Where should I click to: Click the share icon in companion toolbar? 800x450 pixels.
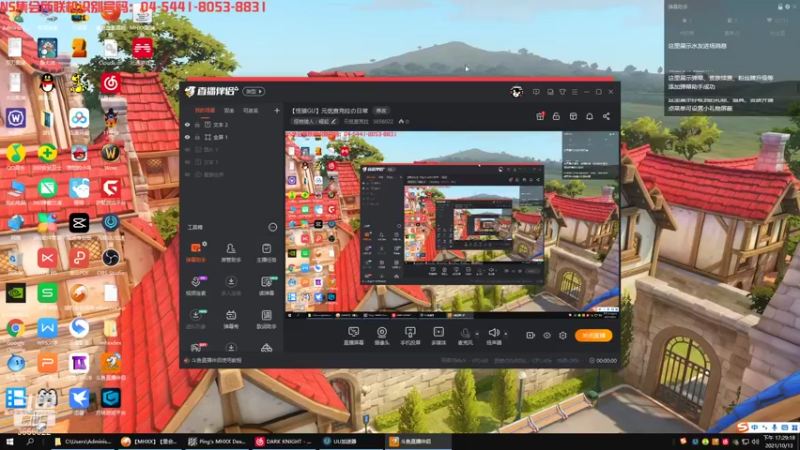(x=606, y=116)
